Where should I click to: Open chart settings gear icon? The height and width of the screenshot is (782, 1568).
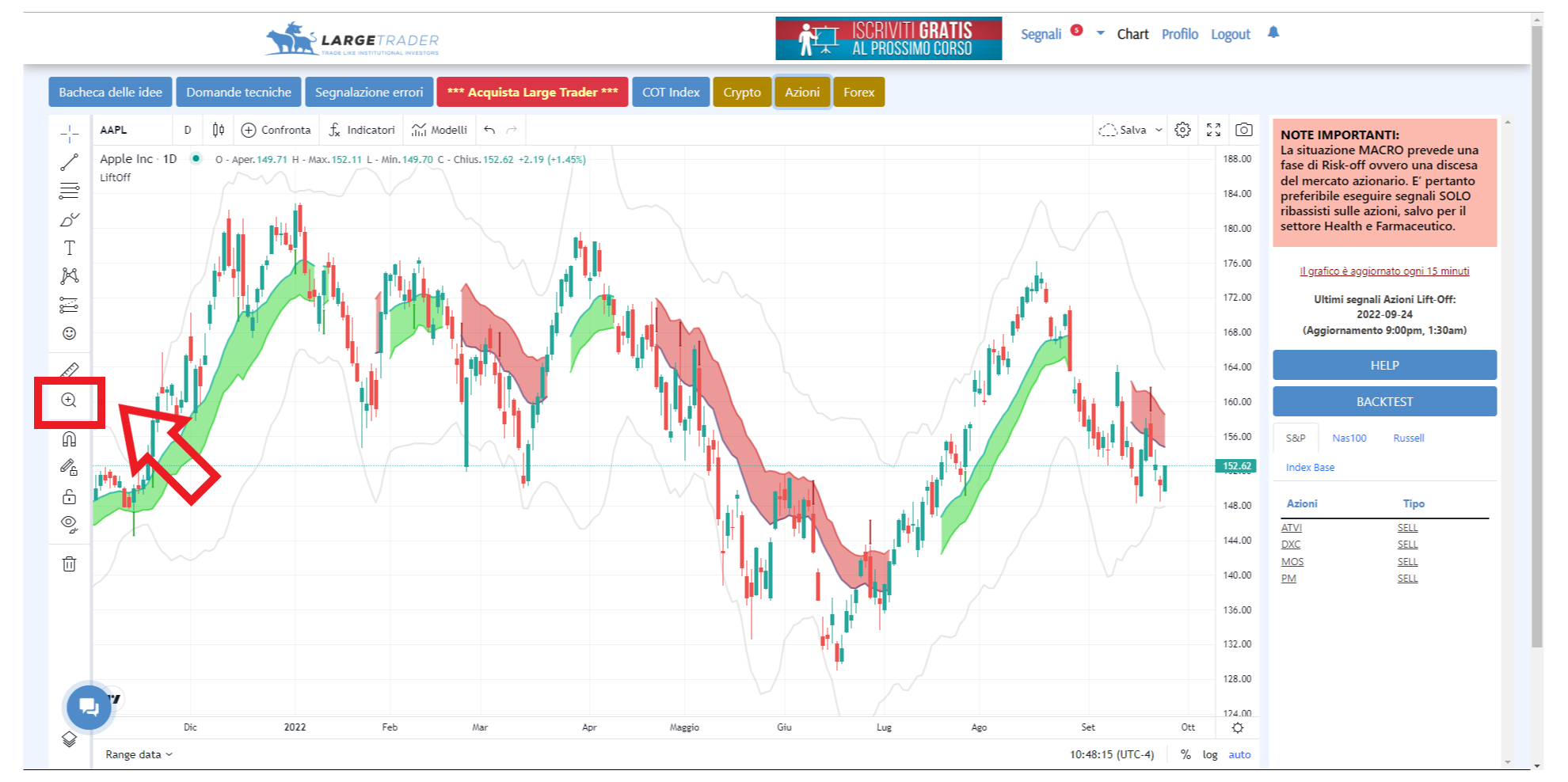(x=1182, y=130)
